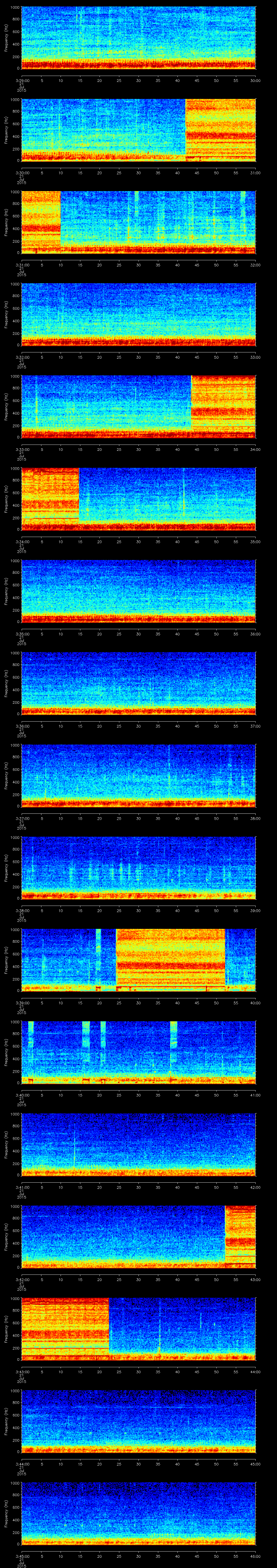Click the spectrogram panel starting at 3:44:00

(x=138, y=1421)
